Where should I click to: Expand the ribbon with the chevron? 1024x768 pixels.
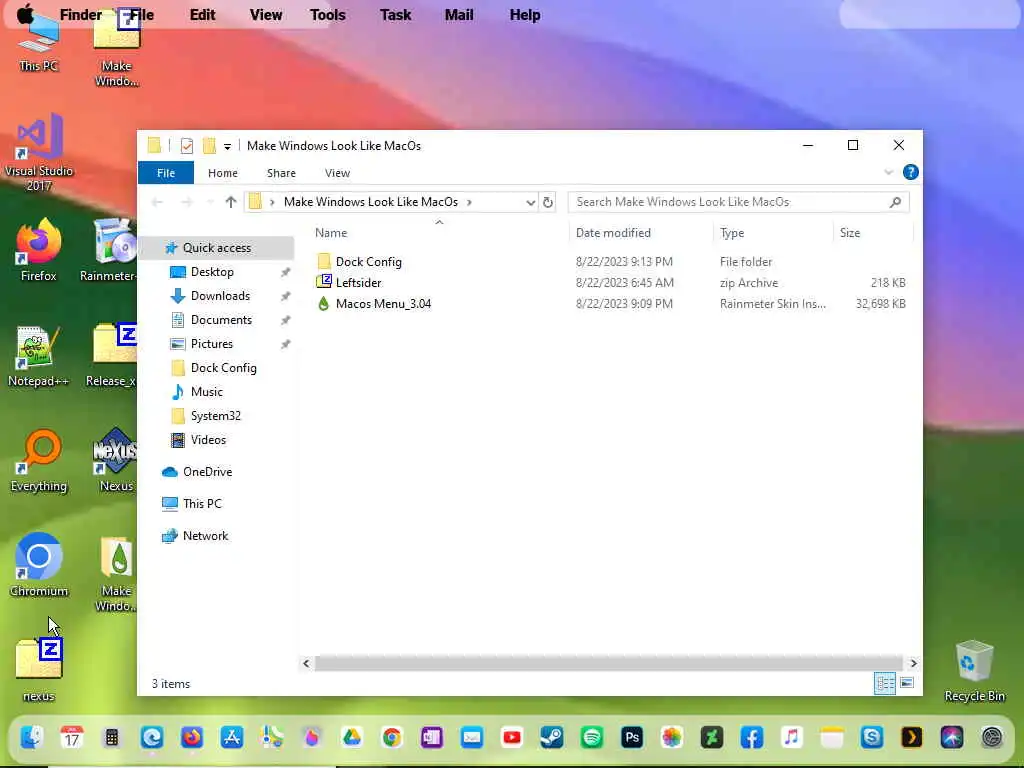click(888, 172)
